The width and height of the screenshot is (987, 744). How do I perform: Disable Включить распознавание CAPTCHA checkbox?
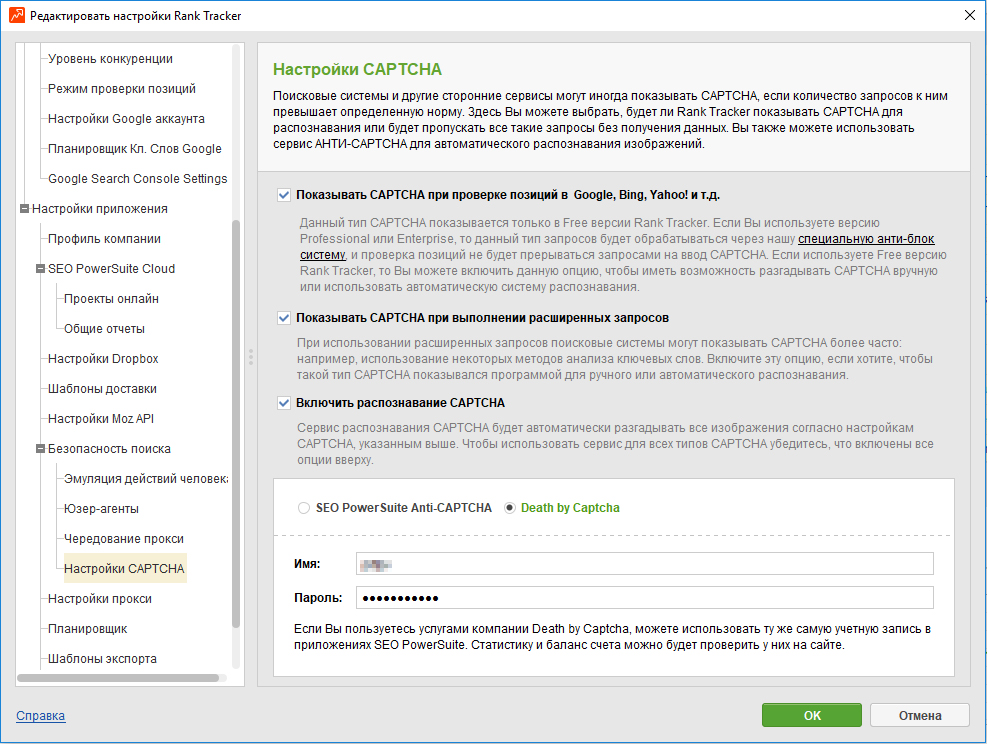coord(284,403)
